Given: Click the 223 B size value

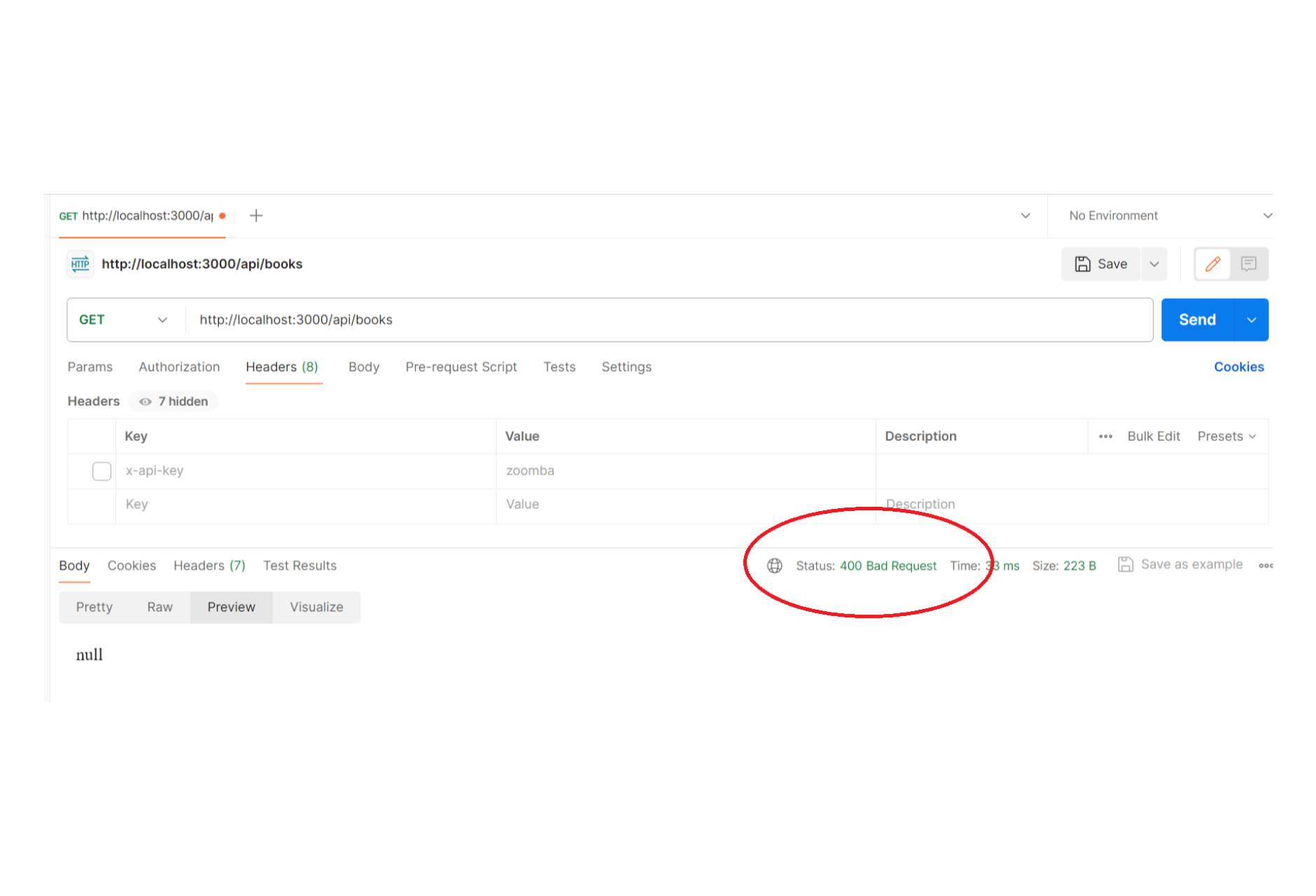Looking at the screenshot, I should click(1079, 566).
